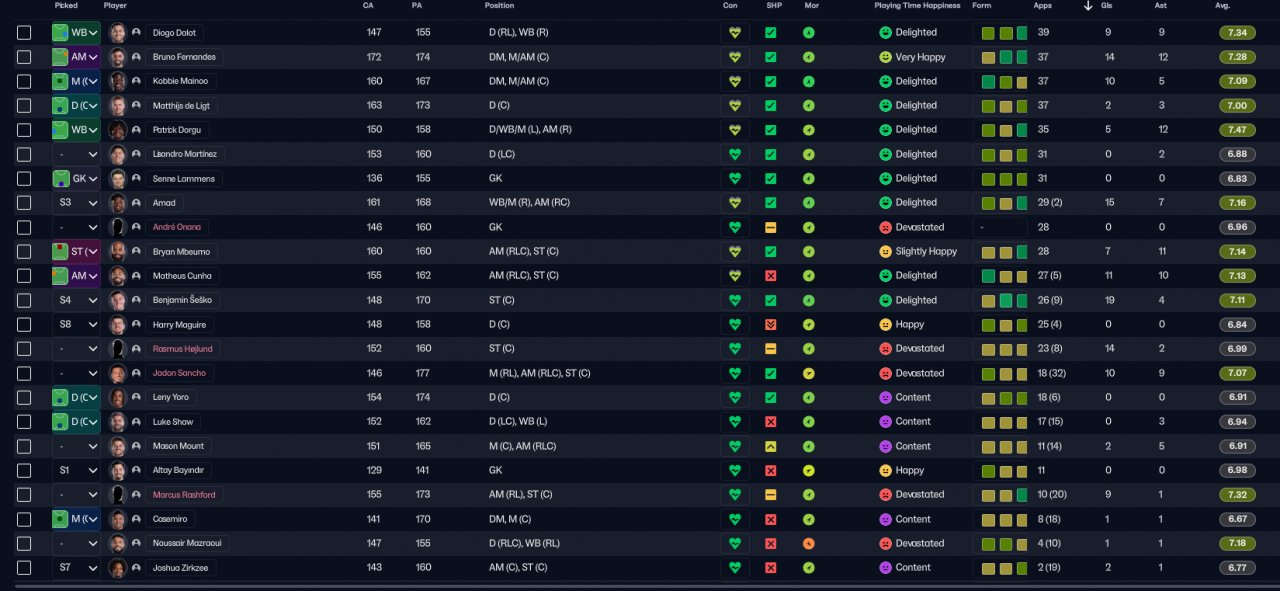Click the Leny Yoro name button
1280x591 pixels.
172,397
